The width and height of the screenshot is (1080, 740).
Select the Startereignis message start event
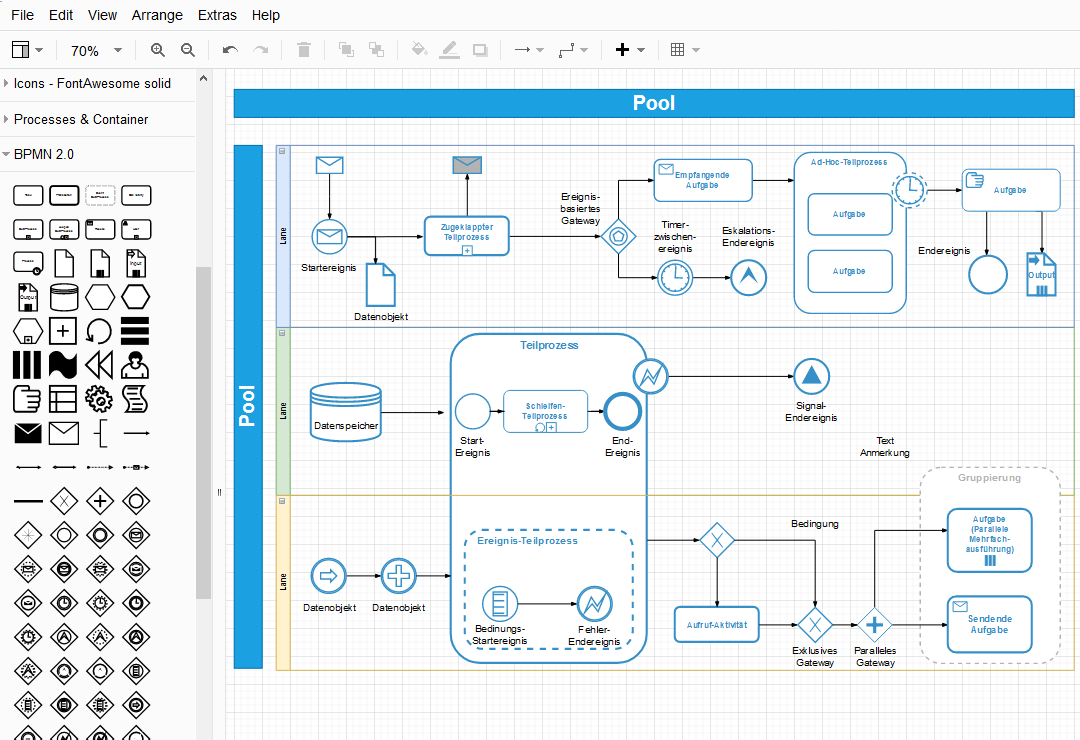[x=329, y=237]
